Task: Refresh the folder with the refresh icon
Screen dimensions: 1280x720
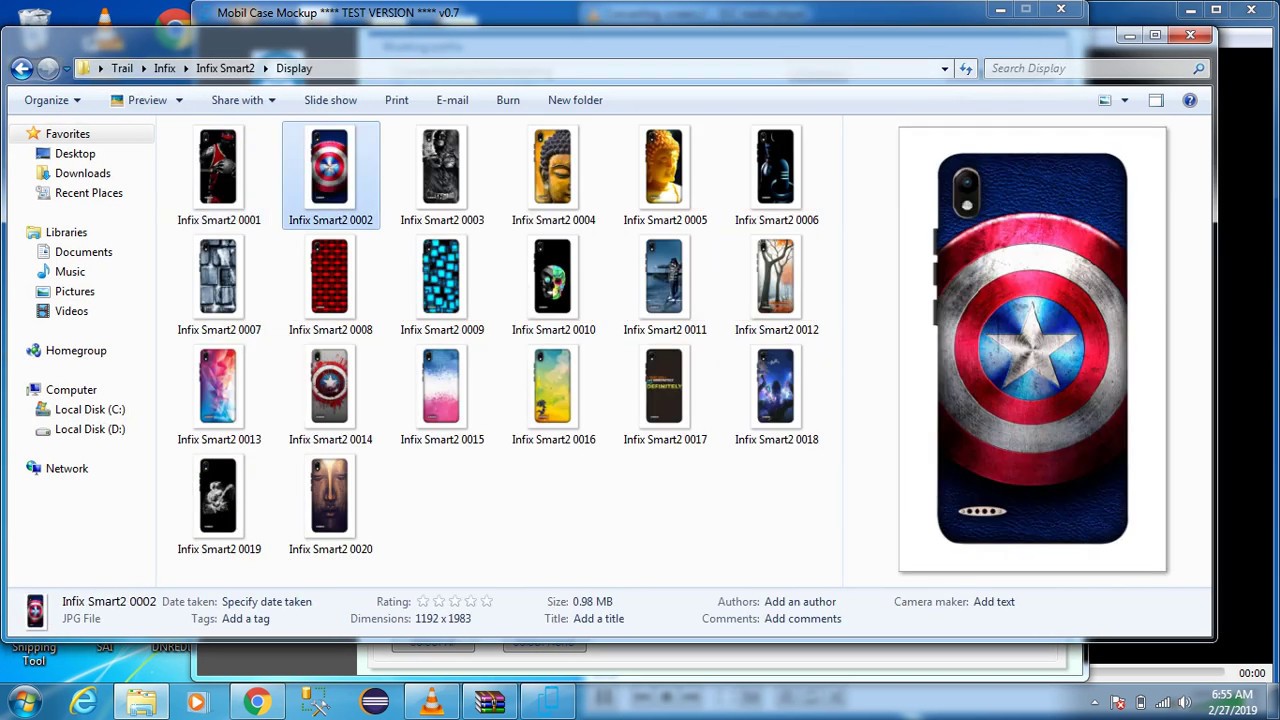Action: pos(966,68)
